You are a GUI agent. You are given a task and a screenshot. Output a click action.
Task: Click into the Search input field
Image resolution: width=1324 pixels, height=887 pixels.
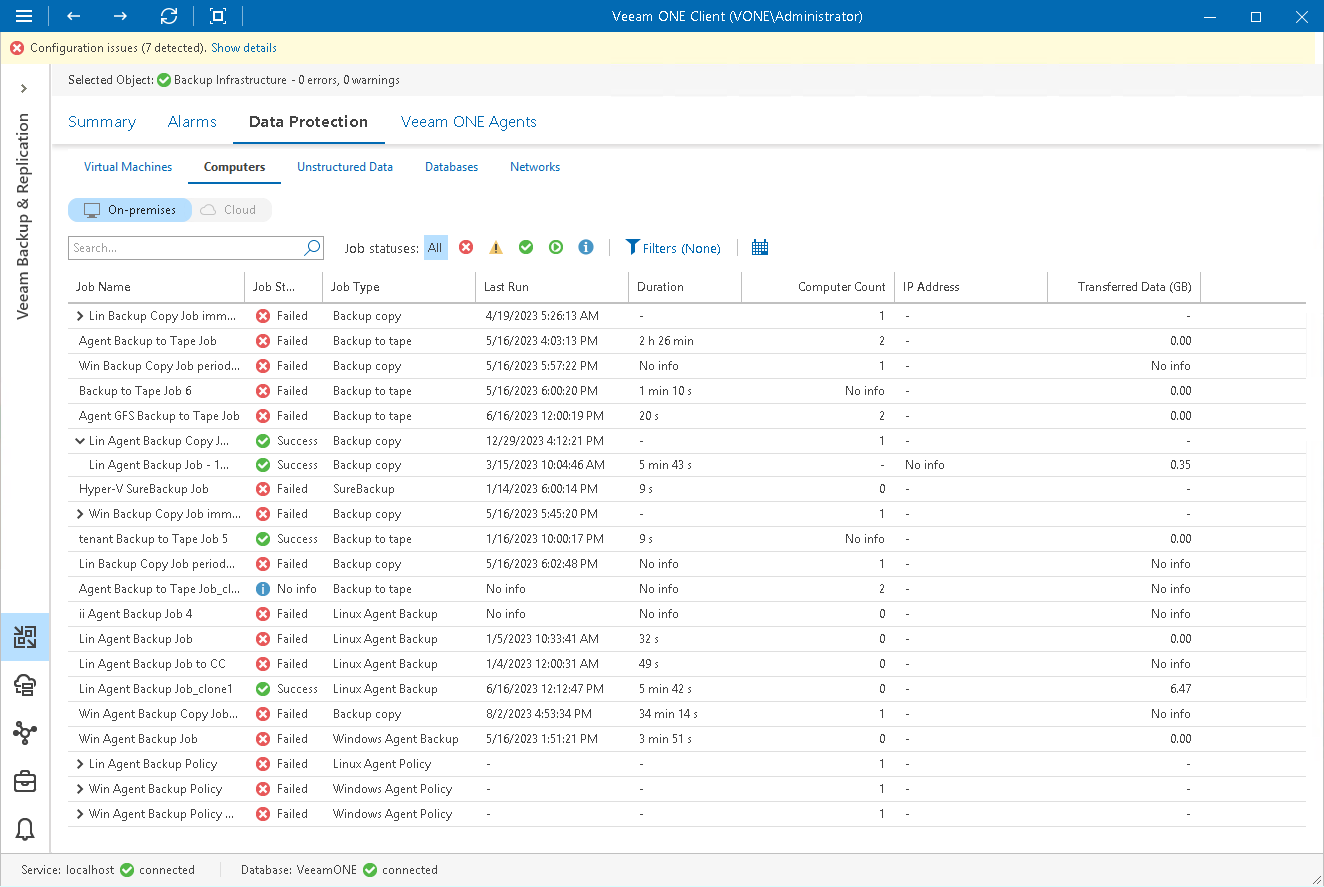[x=186, y=248]
